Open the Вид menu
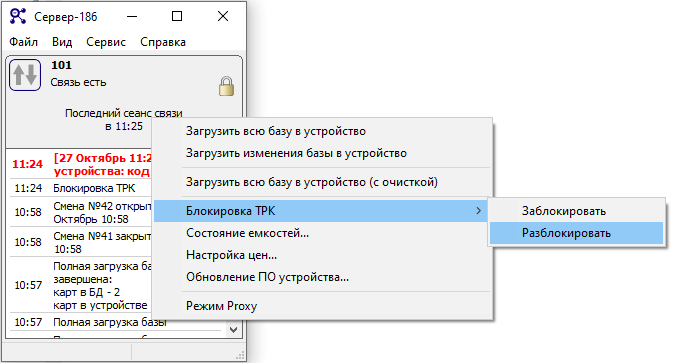Viewport: 673px width, 363px height. 62,42
